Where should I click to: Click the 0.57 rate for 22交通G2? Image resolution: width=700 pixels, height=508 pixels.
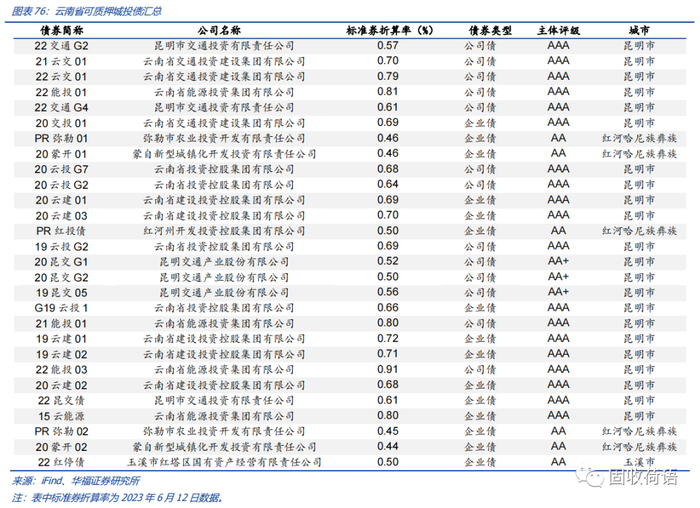(388, 46)
